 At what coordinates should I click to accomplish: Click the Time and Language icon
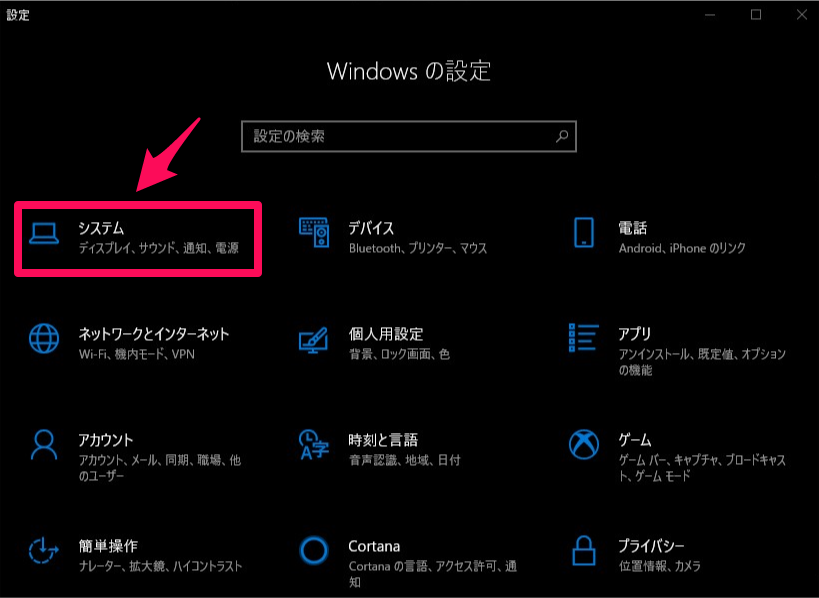pos(314,443)
